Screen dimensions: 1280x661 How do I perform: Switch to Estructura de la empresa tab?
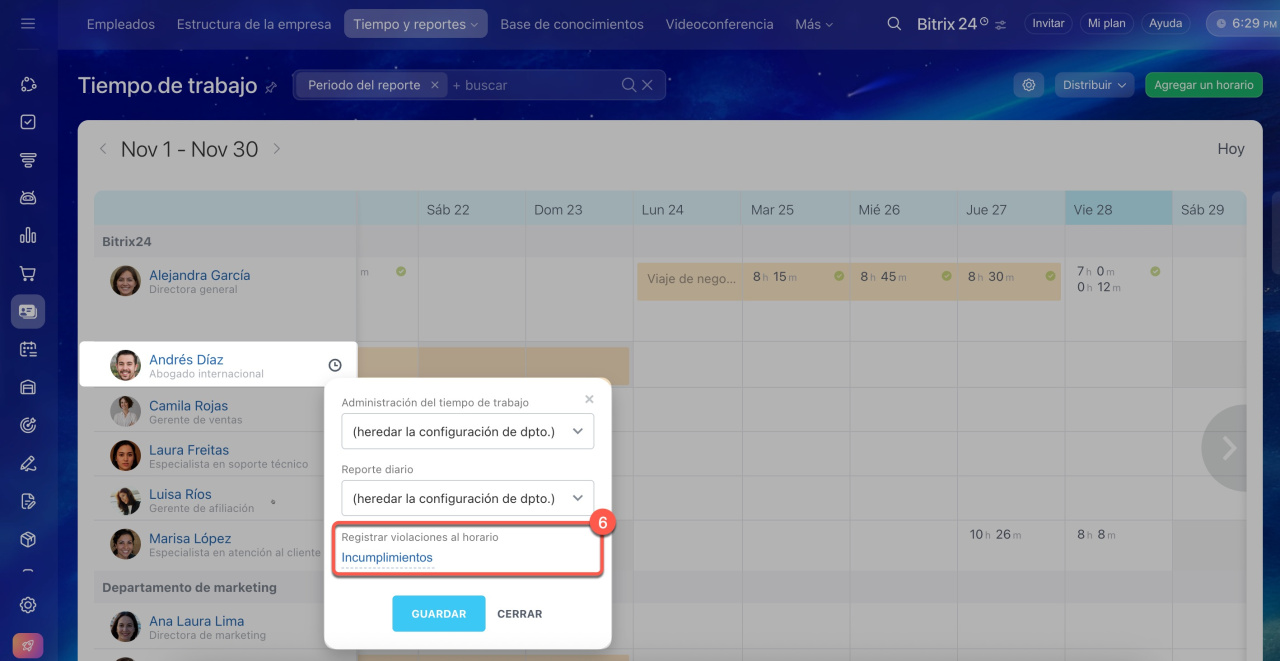pos(253,24)
